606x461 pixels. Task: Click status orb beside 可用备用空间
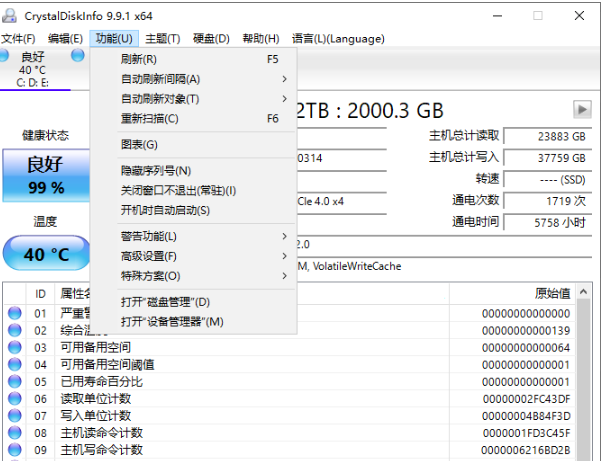15,347
